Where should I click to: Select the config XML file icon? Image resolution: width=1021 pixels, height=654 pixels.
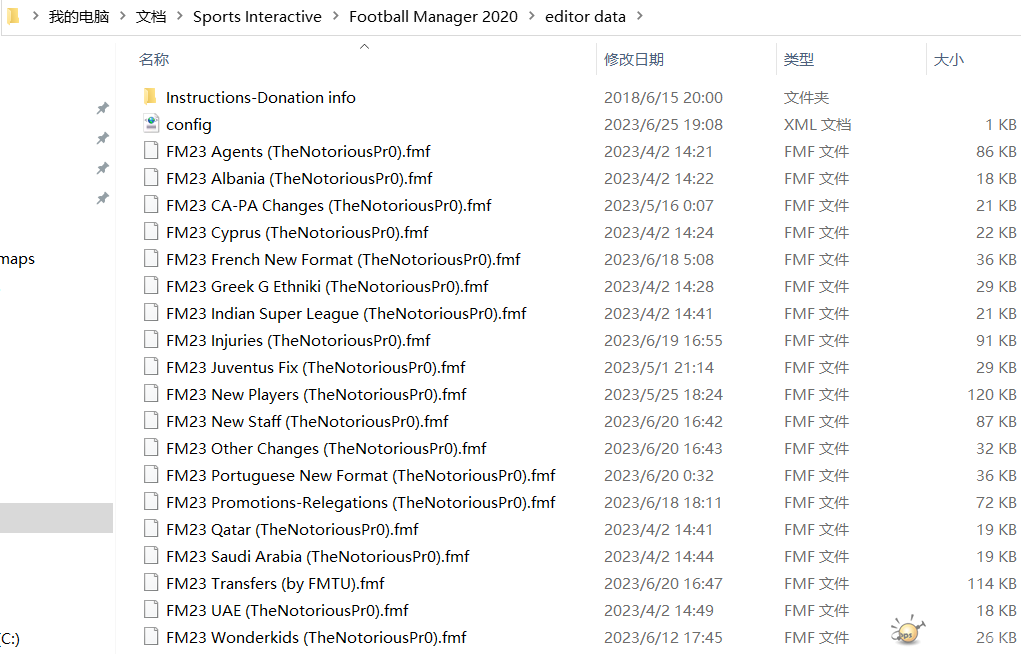tap(151, 124)
